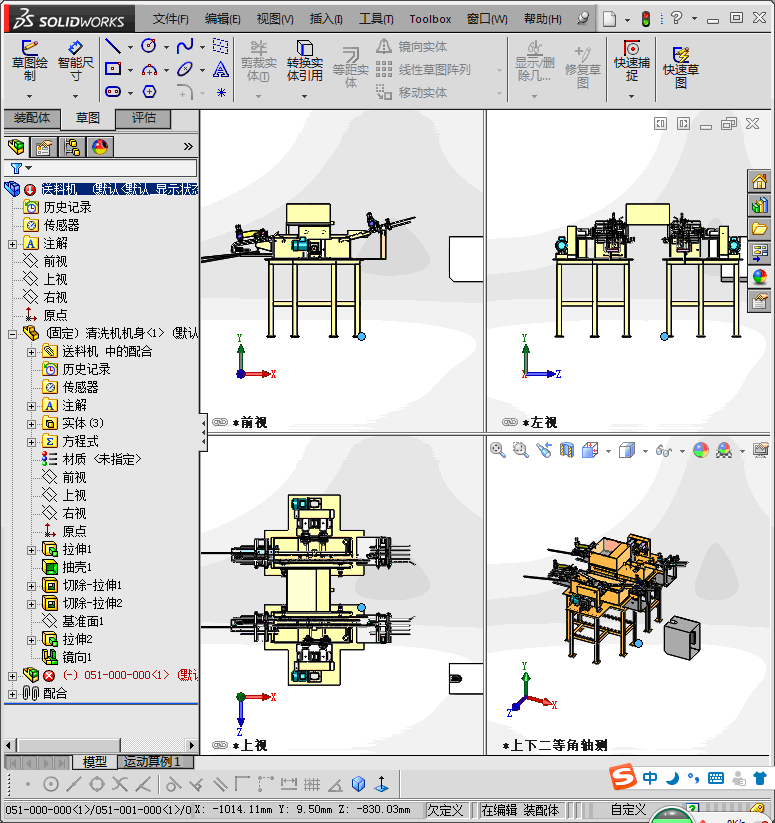Viewport: 775px width, 823px height.
Task: Open the Toolbox menu
Action: [430, 19]
